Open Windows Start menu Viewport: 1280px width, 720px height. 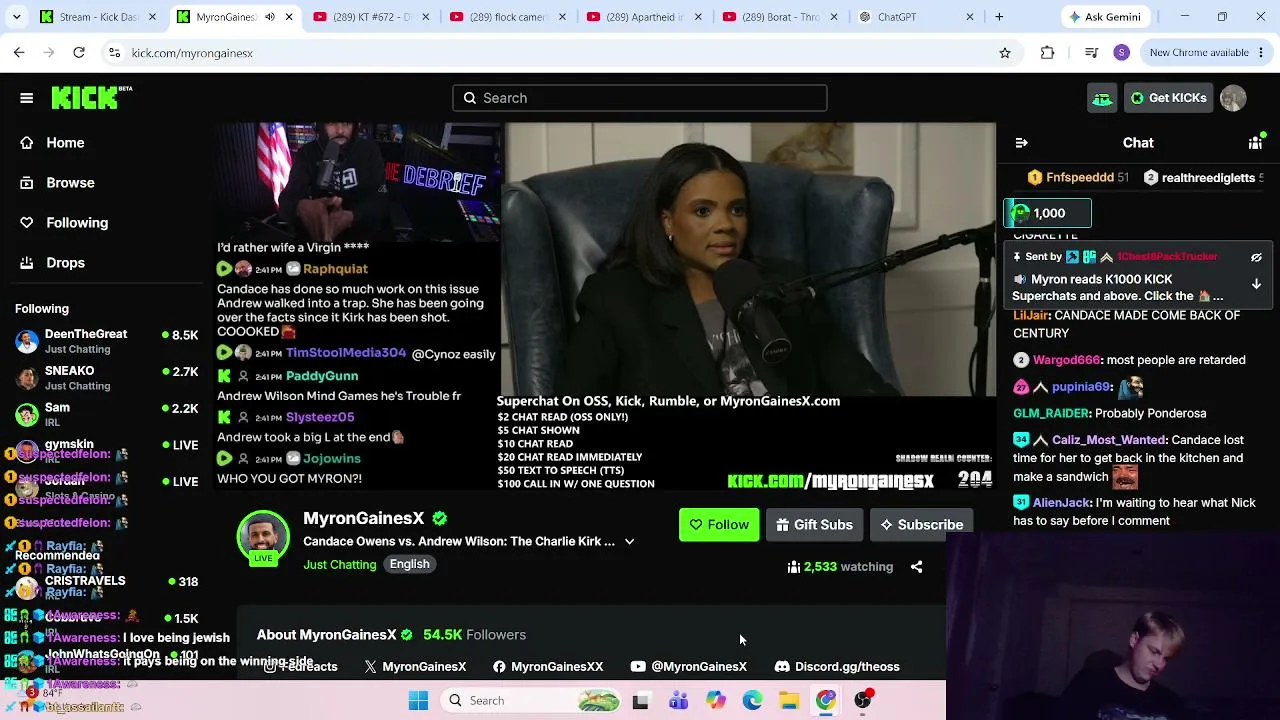pos(418,701)
